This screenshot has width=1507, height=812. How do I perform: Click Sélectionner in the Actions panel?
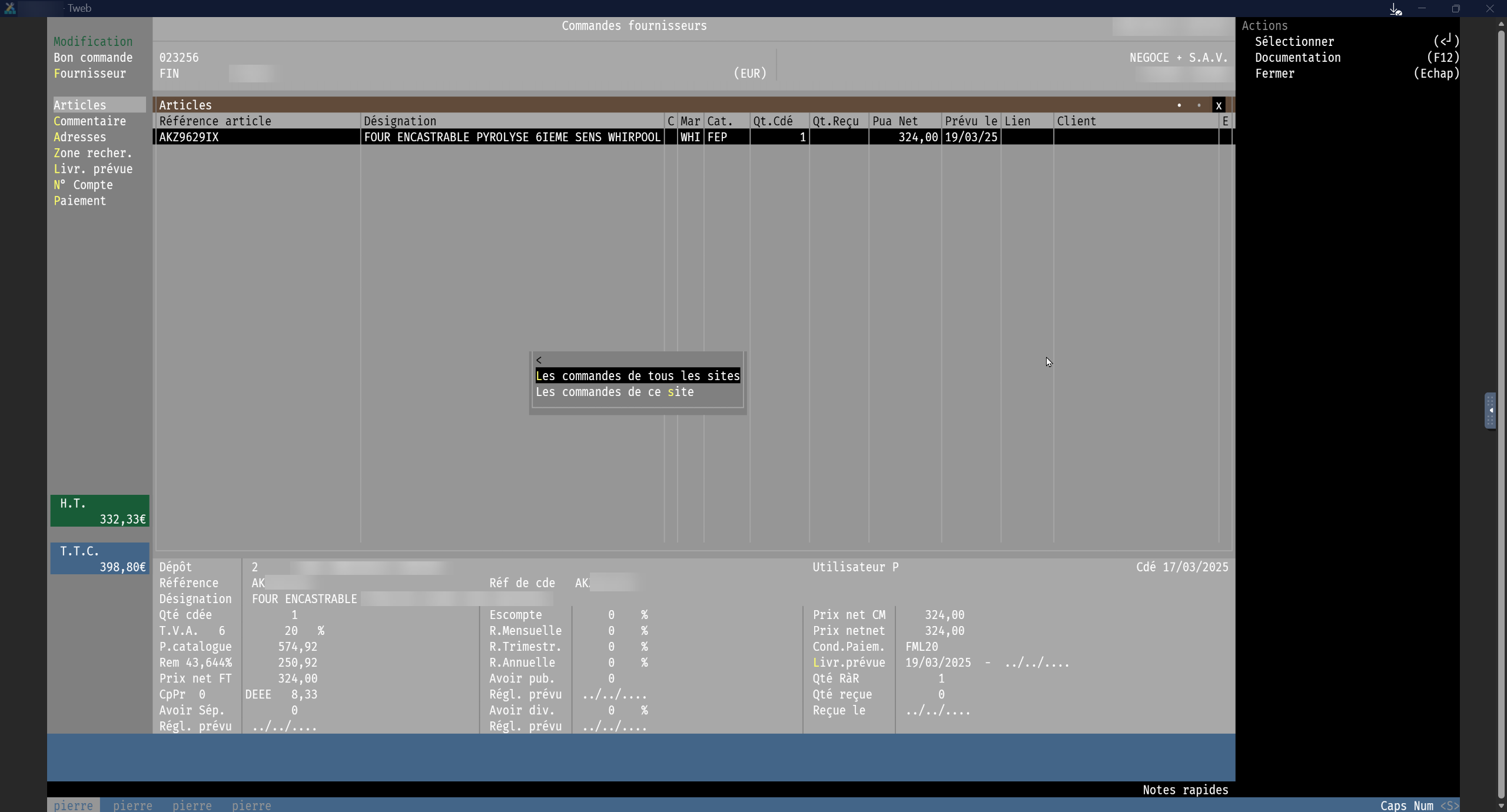tap(1294, 42)
